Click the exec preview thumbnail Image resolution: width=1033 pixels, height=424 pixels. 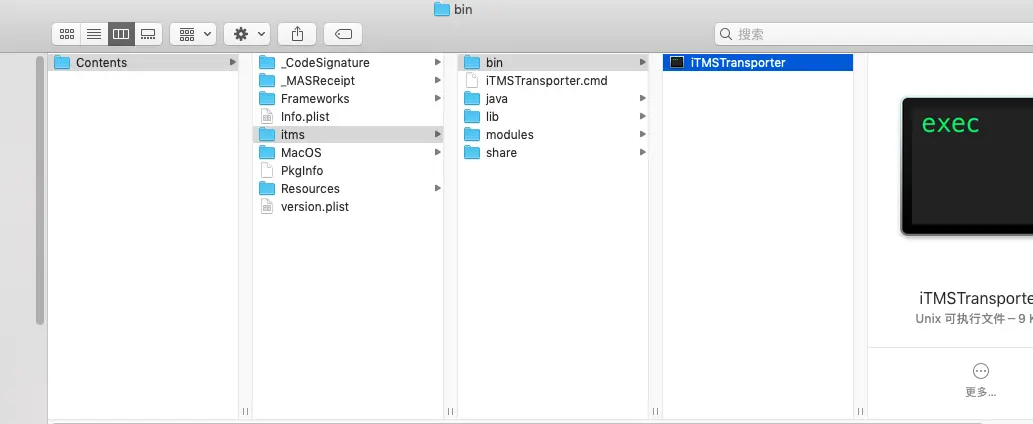point(967,166)
